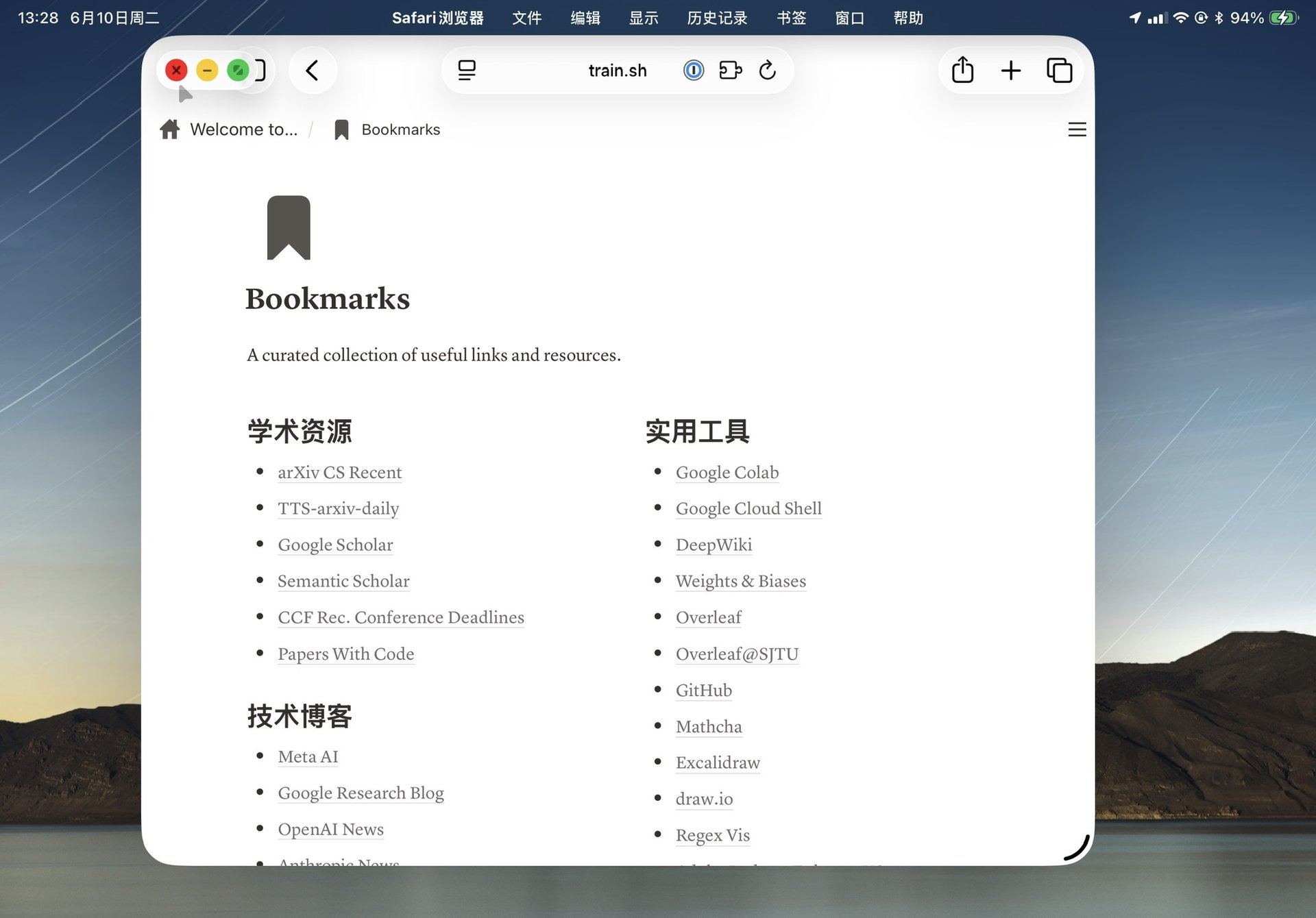Viewport: 1316px width, 918px height.
Task: Click the home icon in breadcrumb
Action: [170, 129]
